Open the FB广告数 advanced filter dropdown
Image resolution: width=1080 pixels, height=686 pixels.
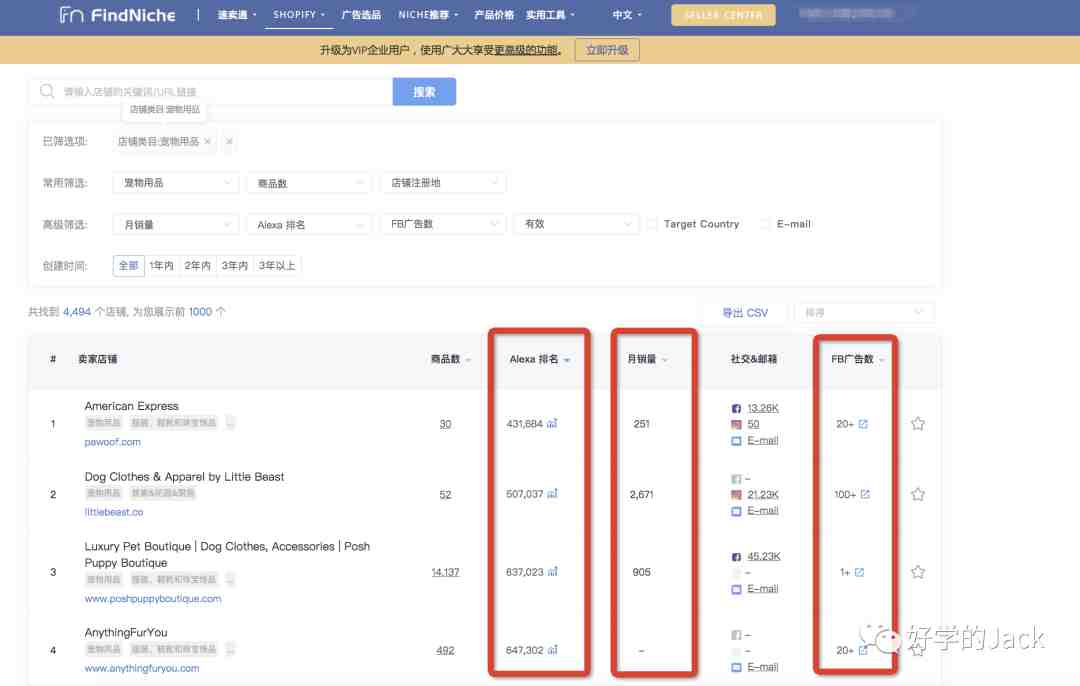(x=443, y=224)
